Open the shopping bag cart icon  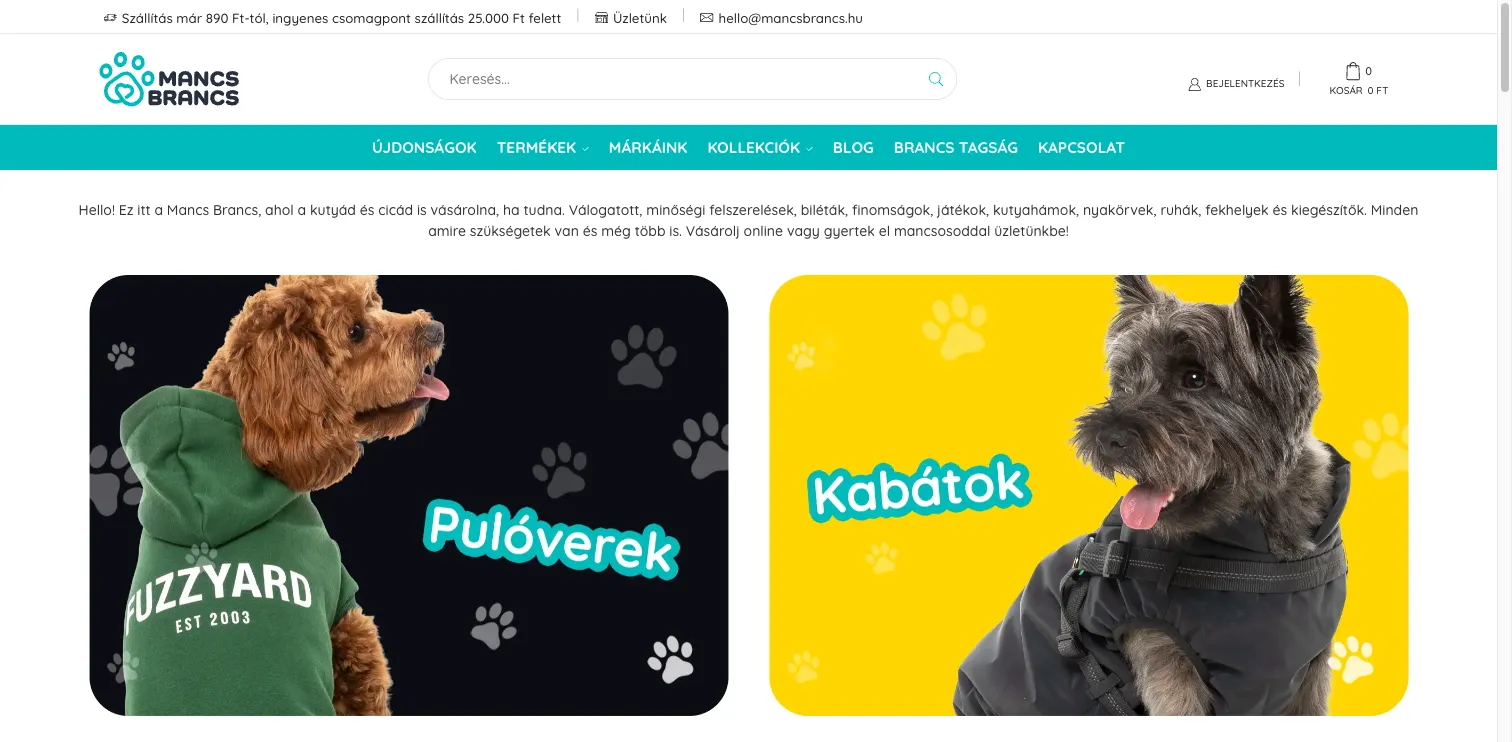(x=1353, y=71)
